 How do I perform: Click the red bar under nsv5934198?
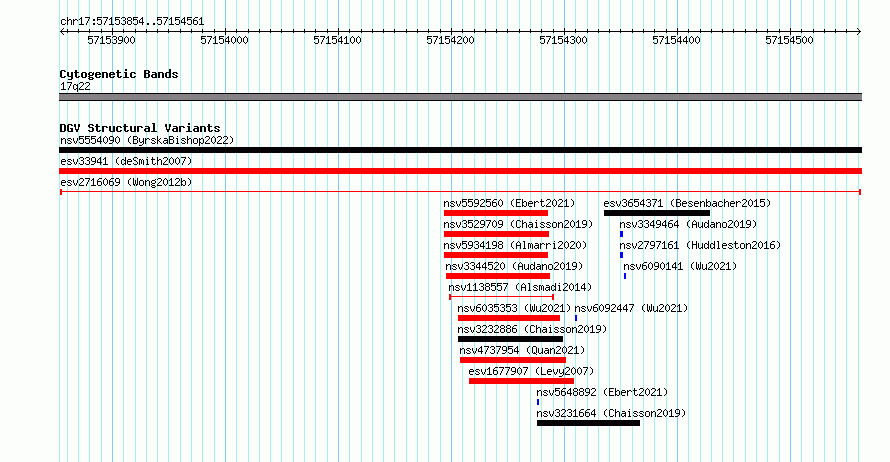tap(496, 255)
